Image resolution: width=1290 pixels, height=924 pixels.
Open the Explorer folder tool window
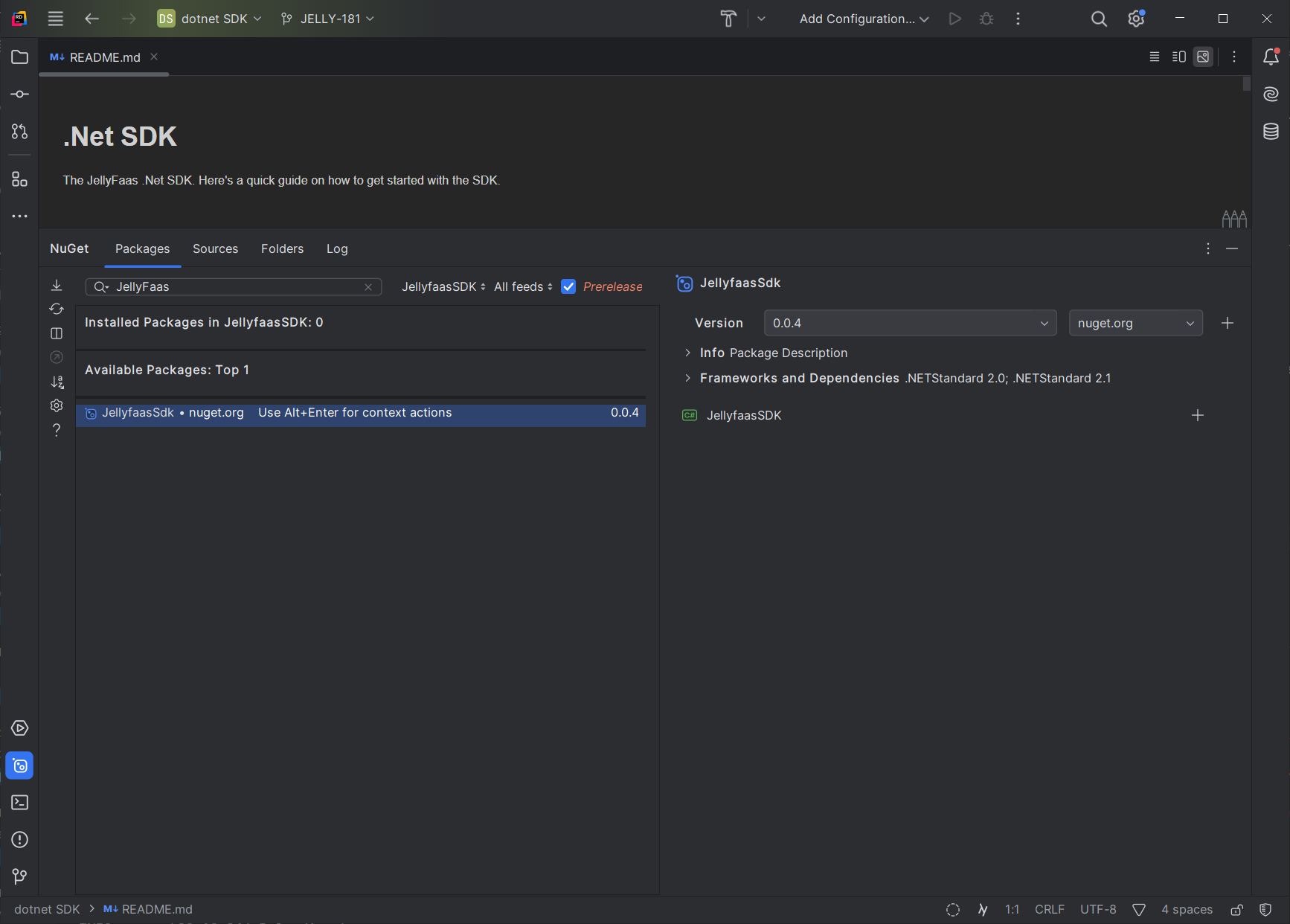click(x=20, y=57)
